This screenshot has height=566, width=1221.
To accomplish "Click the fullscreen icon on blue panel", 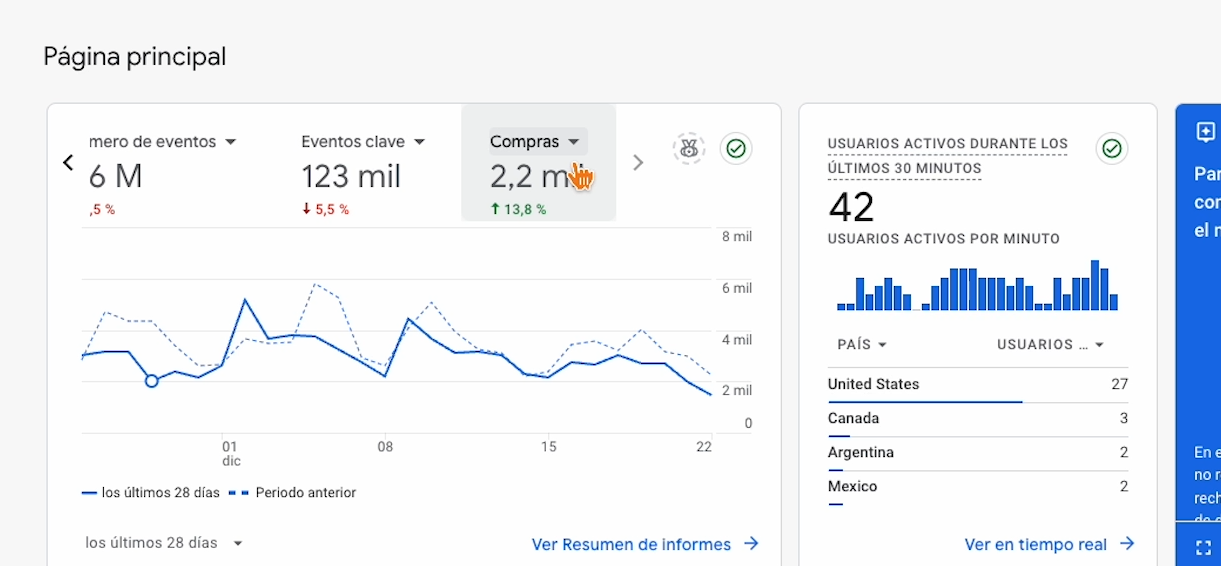I will point(1204,547).
